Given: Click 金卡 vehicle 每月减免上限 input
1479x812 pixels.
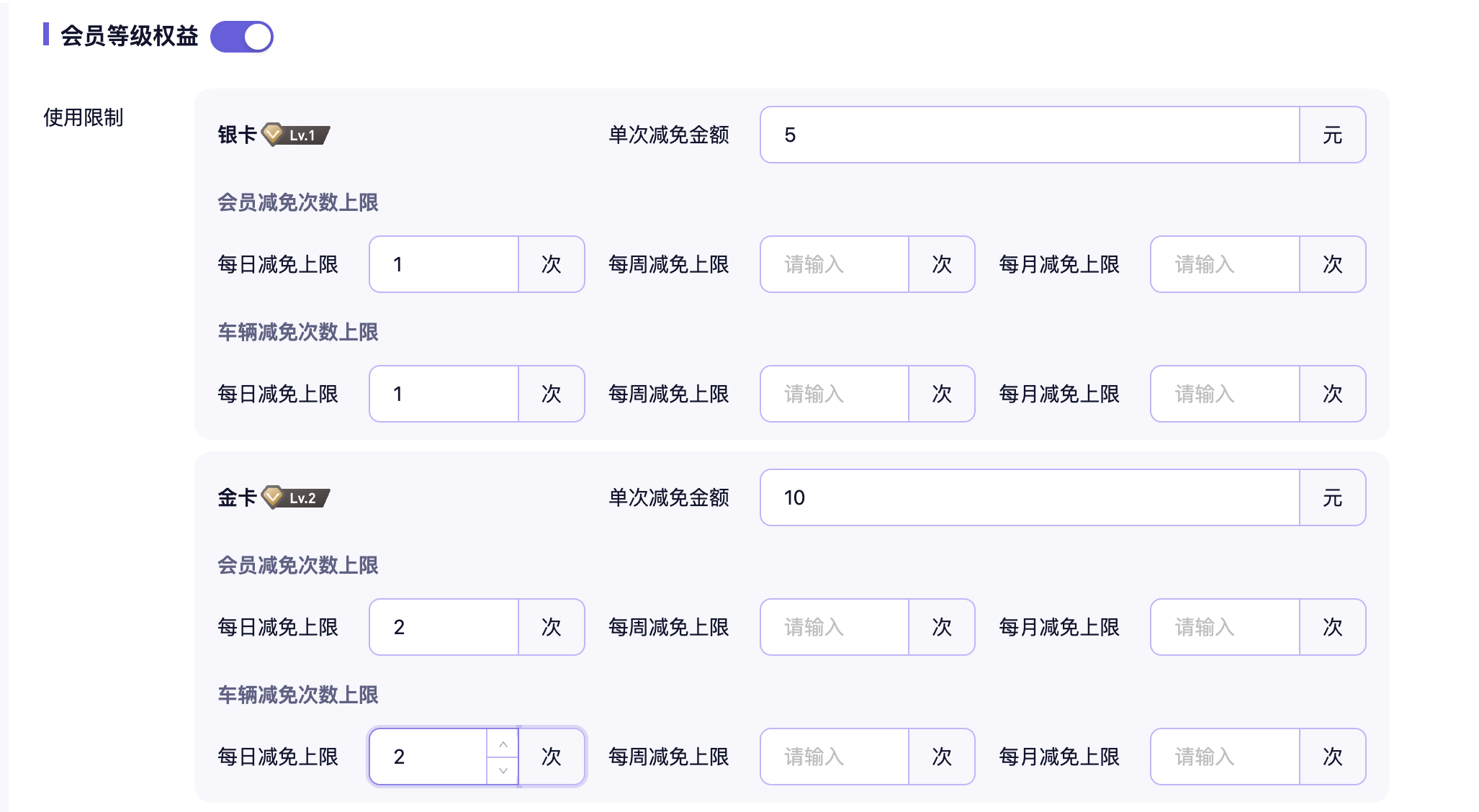Looking at the screenshot, I should [x=1225, y=757].
